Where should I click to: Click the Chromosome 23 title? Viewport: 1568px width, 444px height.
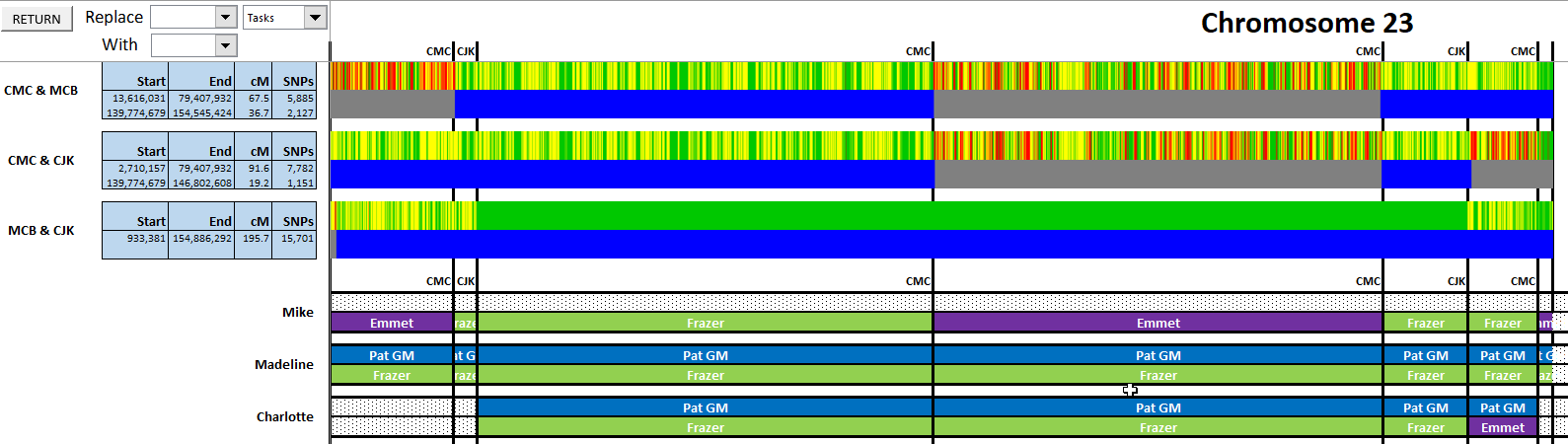(1307, 23)
